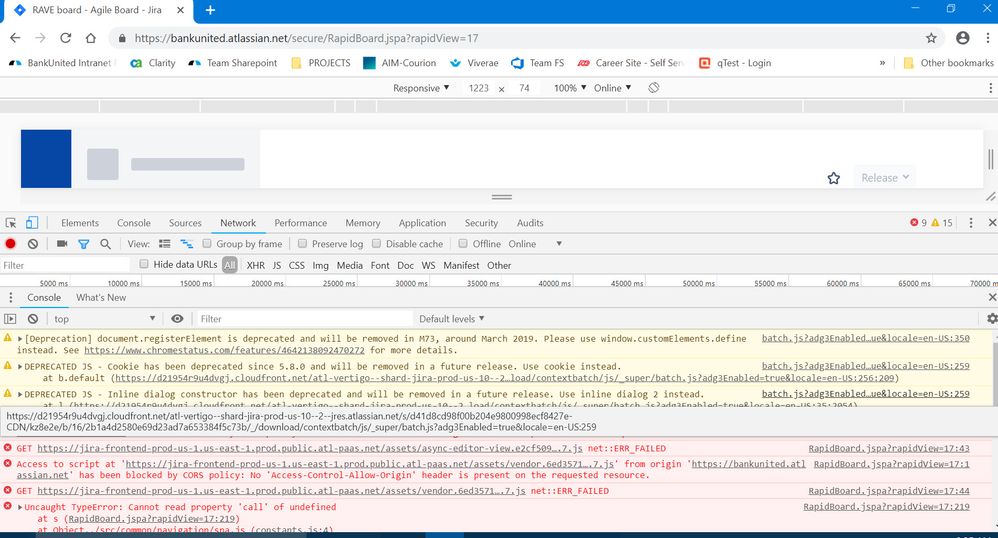Open the Performance tab
998x538 pixels.
[300, 223]
